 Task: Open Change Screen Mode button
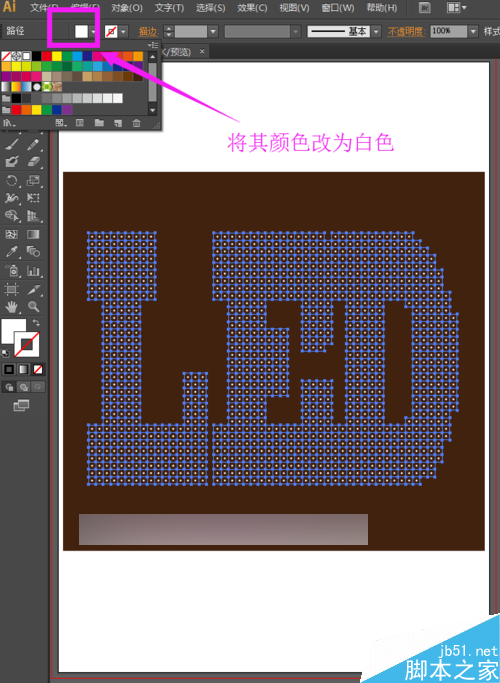(x=21, y=406)
